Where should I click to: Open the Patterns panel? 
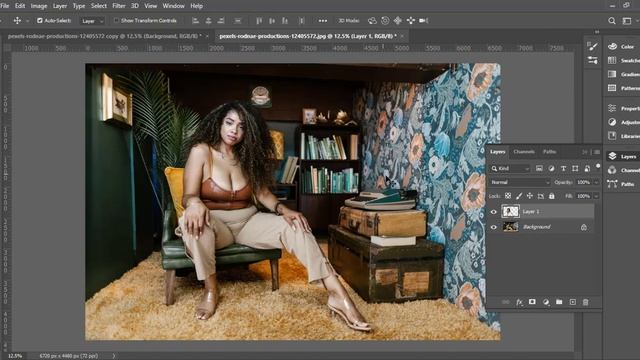(623, 88)
